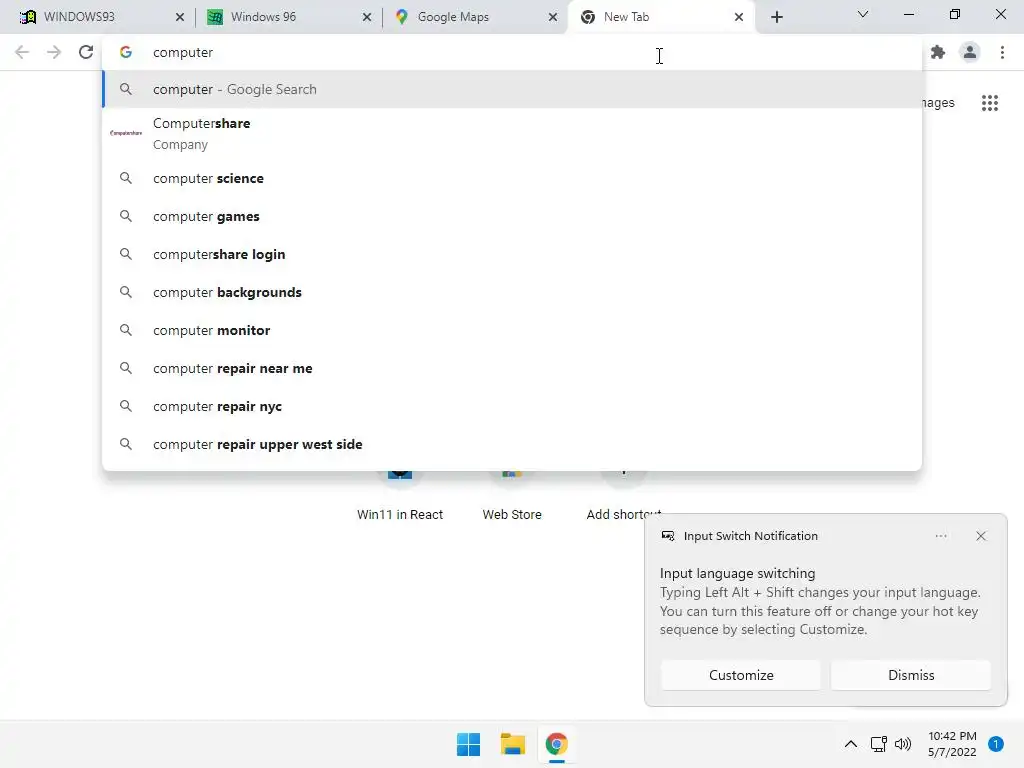Click the Customize button in notification

tap(741, 675)
